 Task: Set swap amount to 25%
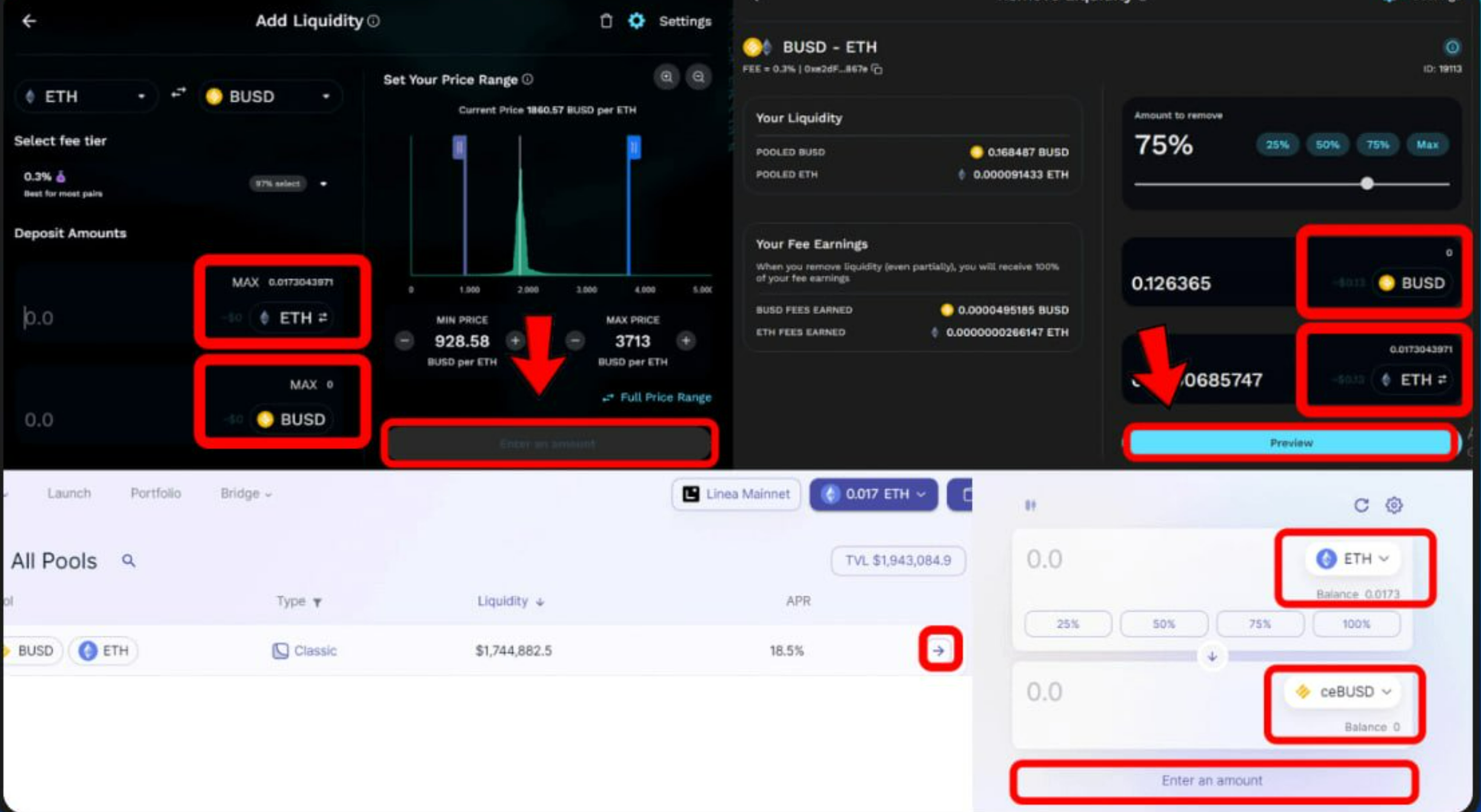coord(1068,624)
